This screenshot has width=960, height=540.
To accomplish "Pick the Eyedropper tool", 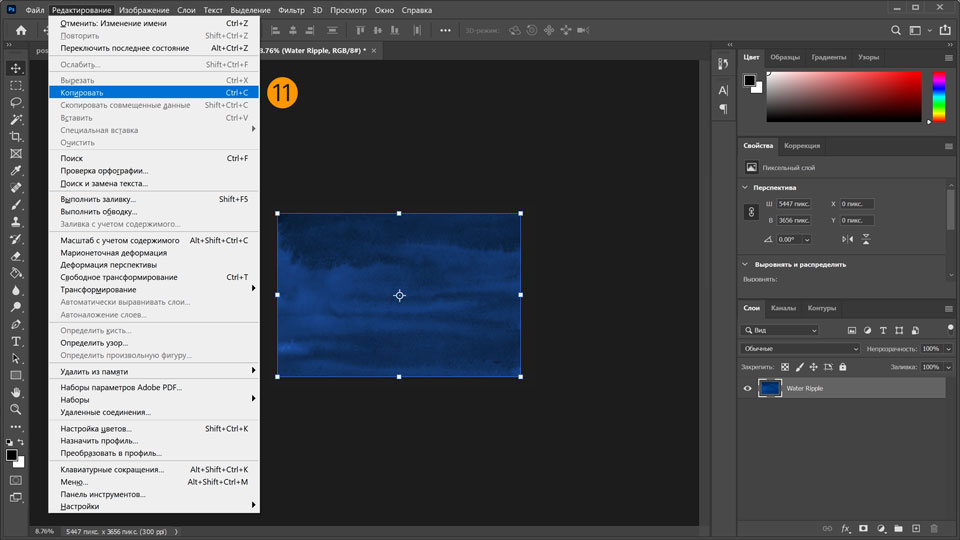I will point(16,170).
